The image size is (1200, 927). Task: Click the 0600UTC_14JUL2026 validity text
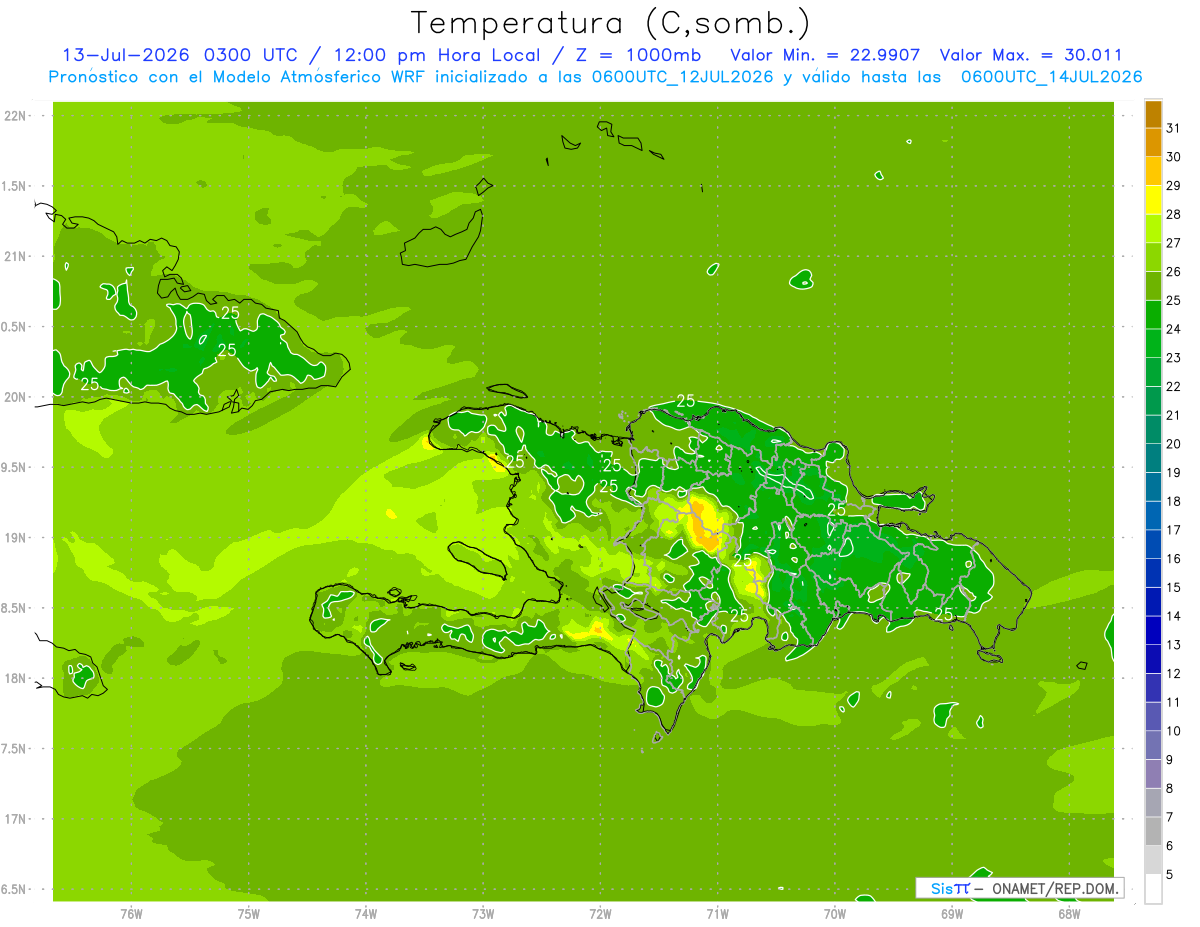click(x=1052, y=77)
